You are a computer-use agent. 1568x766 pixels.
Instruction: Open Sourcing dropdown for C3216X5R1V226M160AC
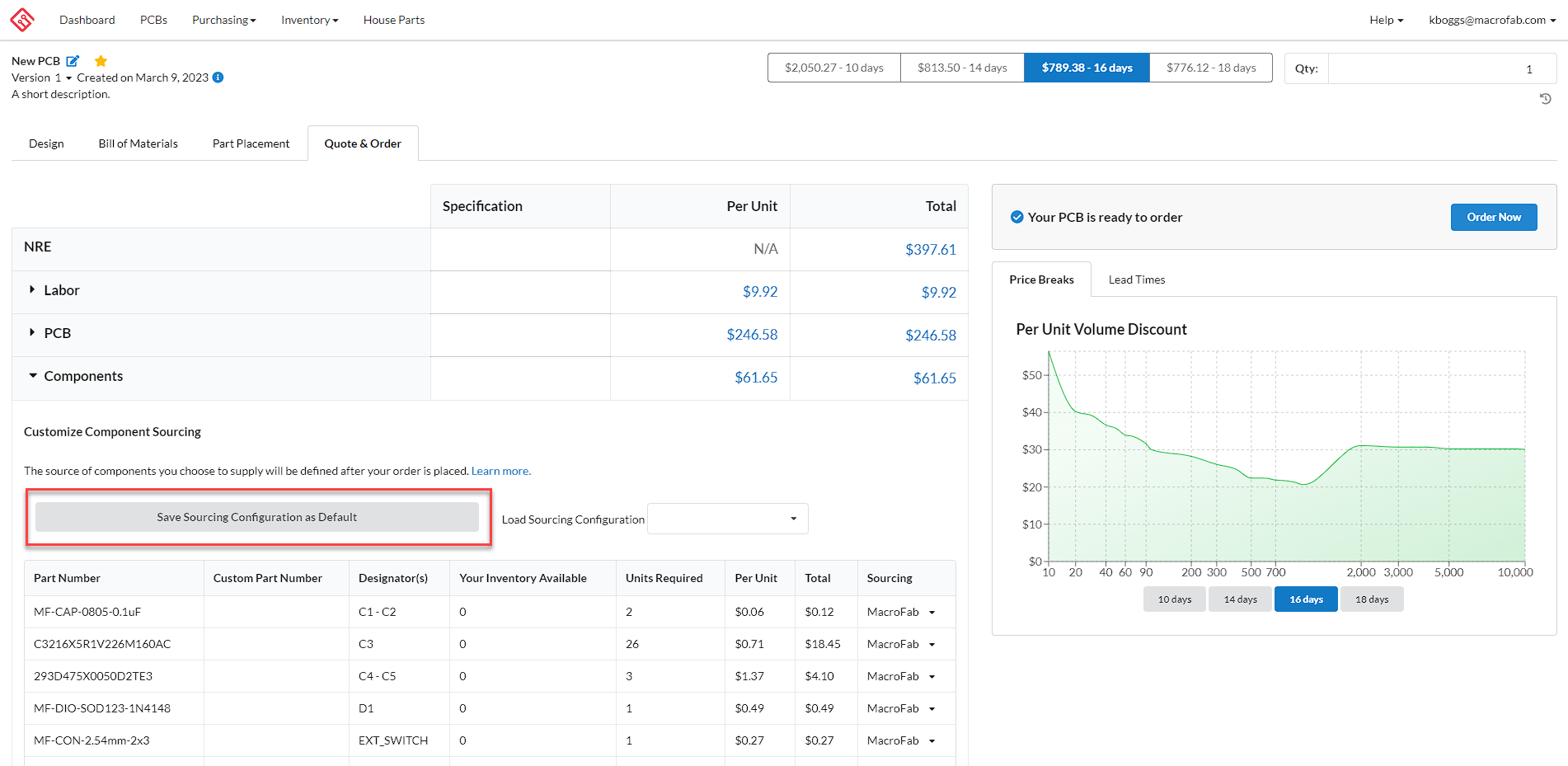901,644
